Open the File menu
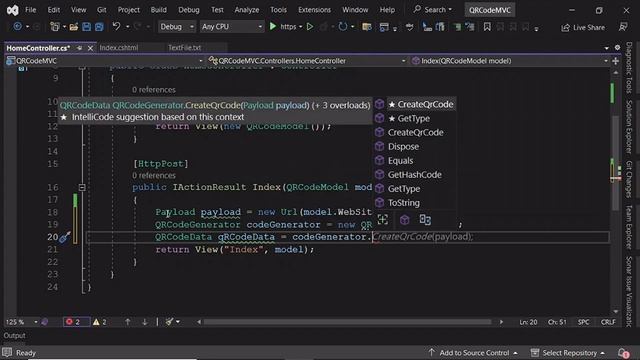Screen dimensions: 640x360 click(x=31, y=10)
